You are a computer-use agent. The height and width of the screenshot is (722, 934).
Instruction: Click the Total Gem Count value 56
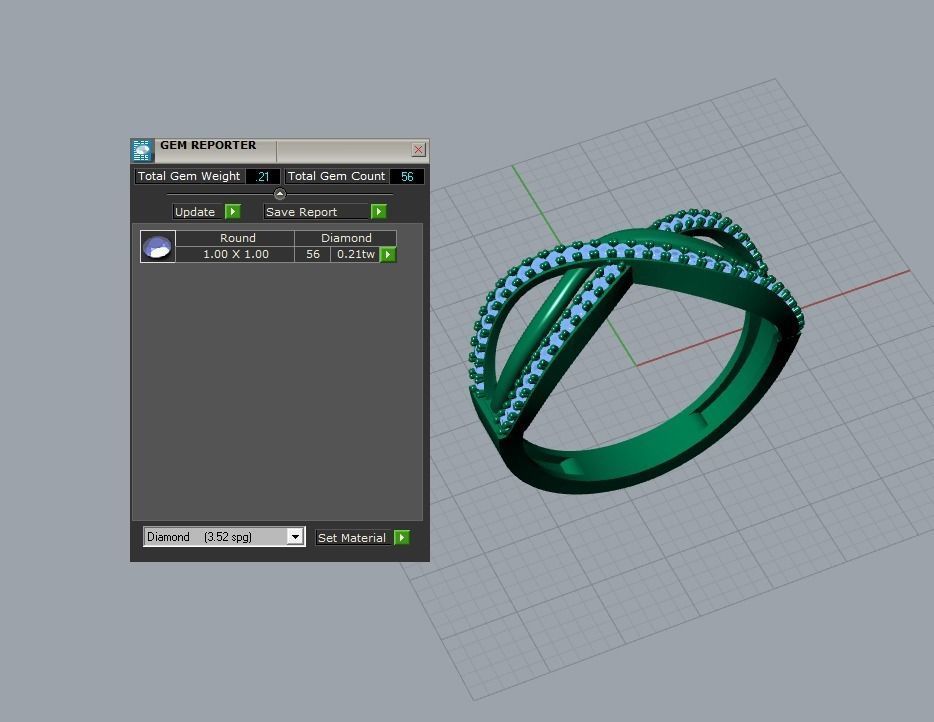[x=407, y=176]
